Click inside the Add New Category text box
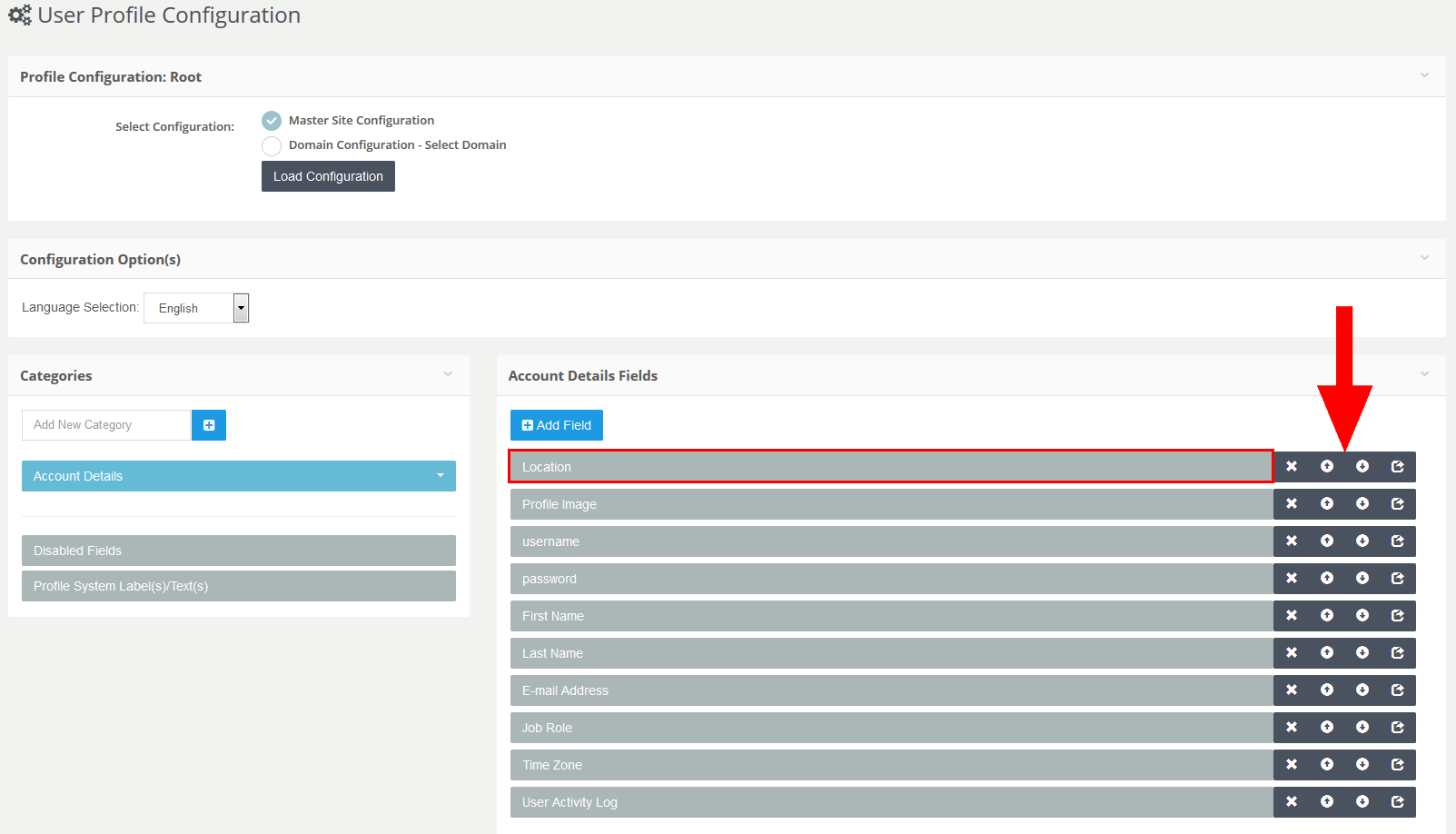Screen dimensions: 1456x834 click(x=104, y=424)
